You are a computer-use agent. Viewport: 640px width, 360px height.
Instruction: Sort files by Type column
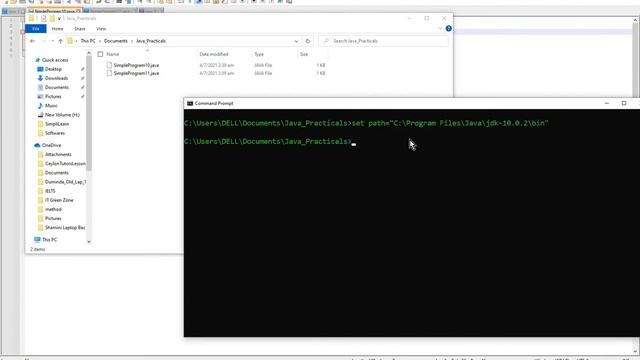259,54
